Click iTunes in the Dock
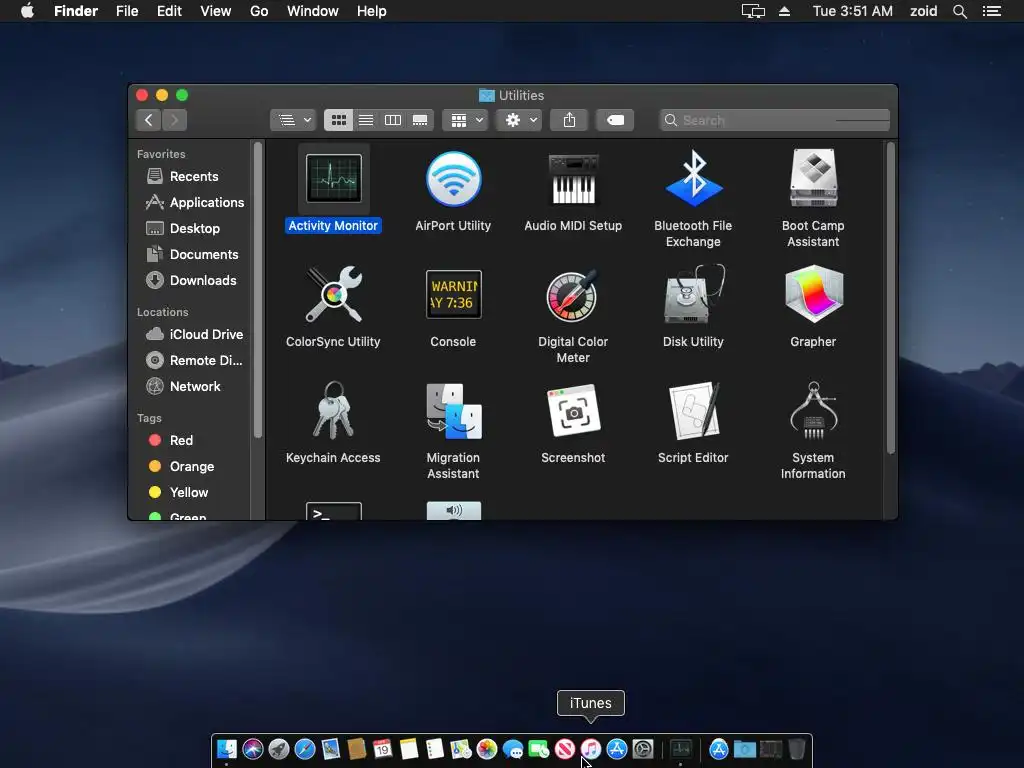 [590, 749]
